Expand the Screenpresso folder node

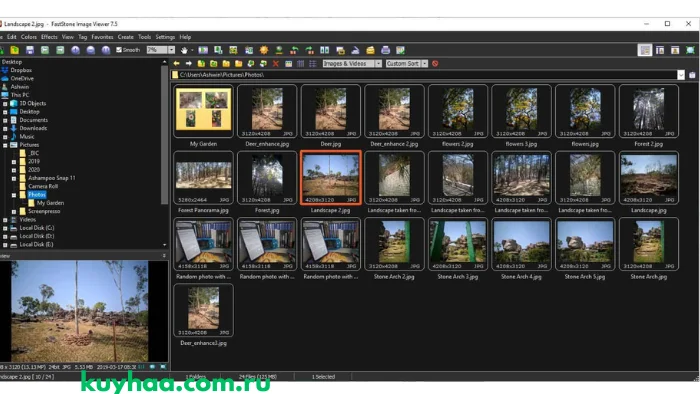point(14,212)
